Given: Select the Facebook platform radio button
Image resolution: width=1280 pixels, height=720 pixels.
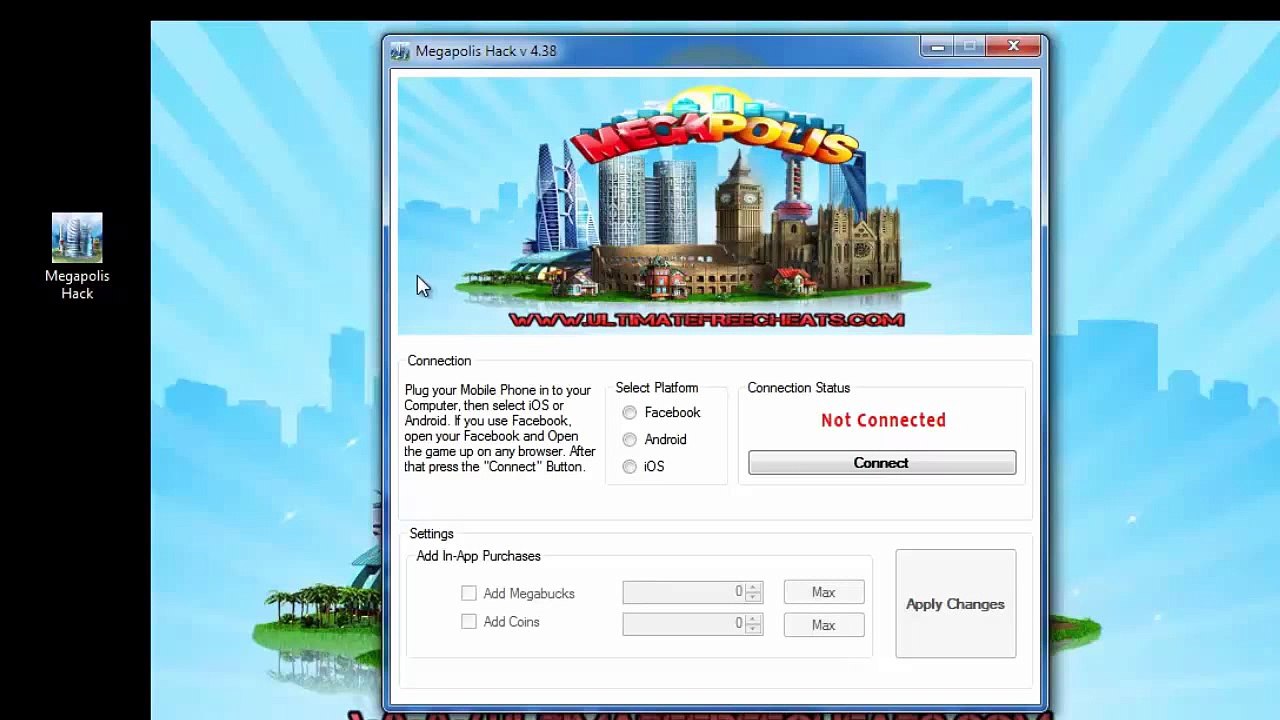Looking at the screenshot, I should [x=629, y=413].
